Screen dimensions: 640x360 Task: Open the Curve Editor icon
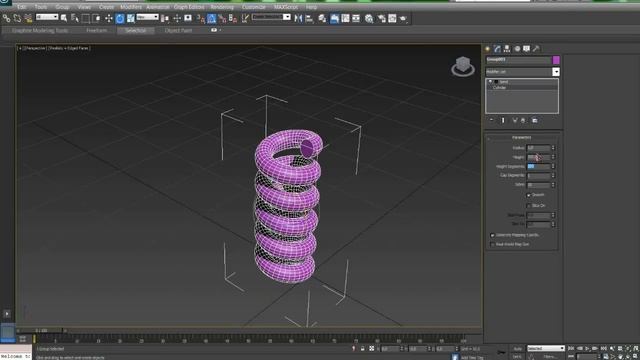(345, 18)
